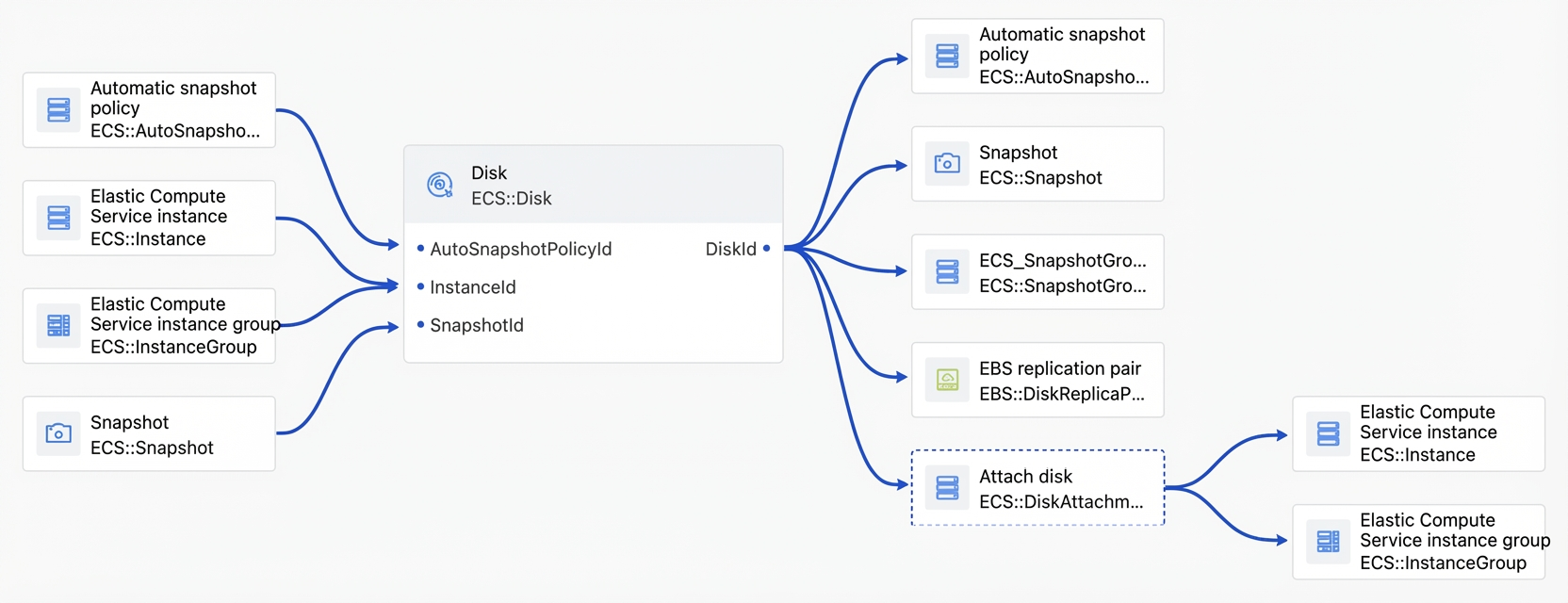
Task: Select ECS::InstanceGroup node on far right
Action: [1418, 542]
